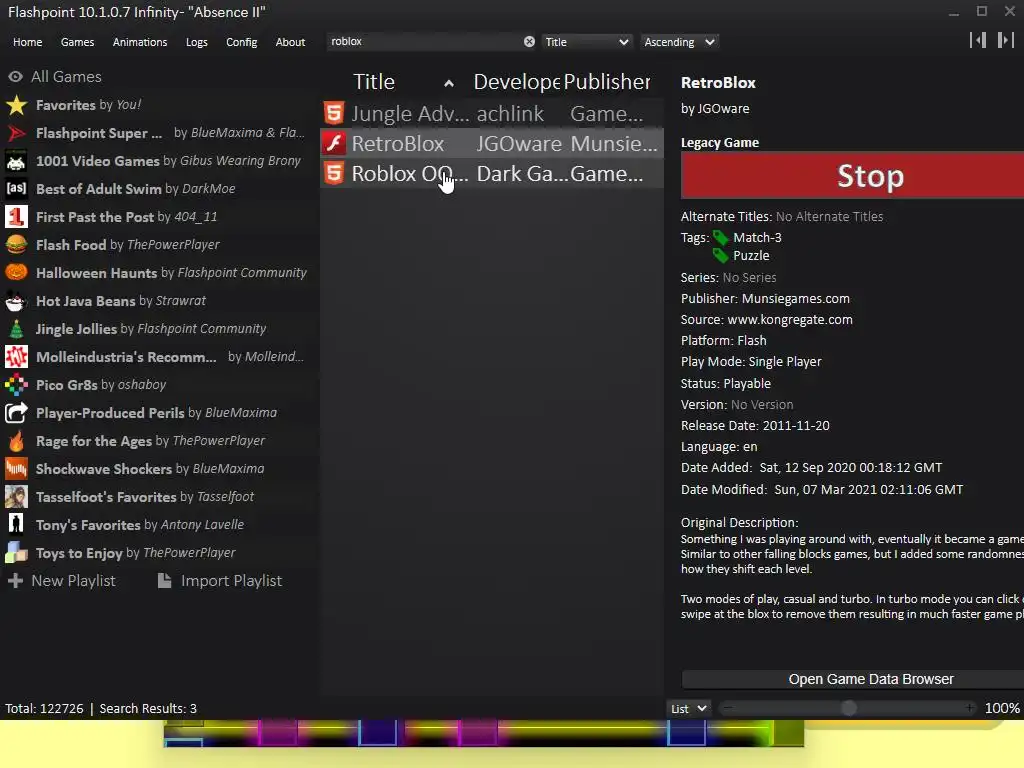Click the Hot Java Beans cup icon

pyautogui.click(x=16, y=301)
